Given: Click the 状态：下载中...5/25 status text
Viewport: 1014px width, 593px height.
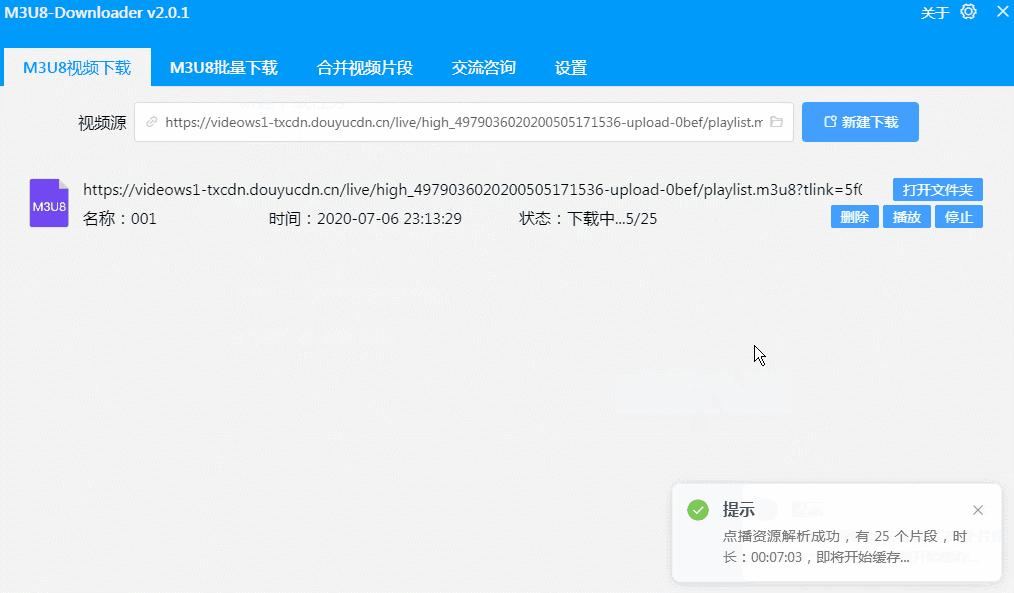Looking at the screenshot, I should click(588, 219).
